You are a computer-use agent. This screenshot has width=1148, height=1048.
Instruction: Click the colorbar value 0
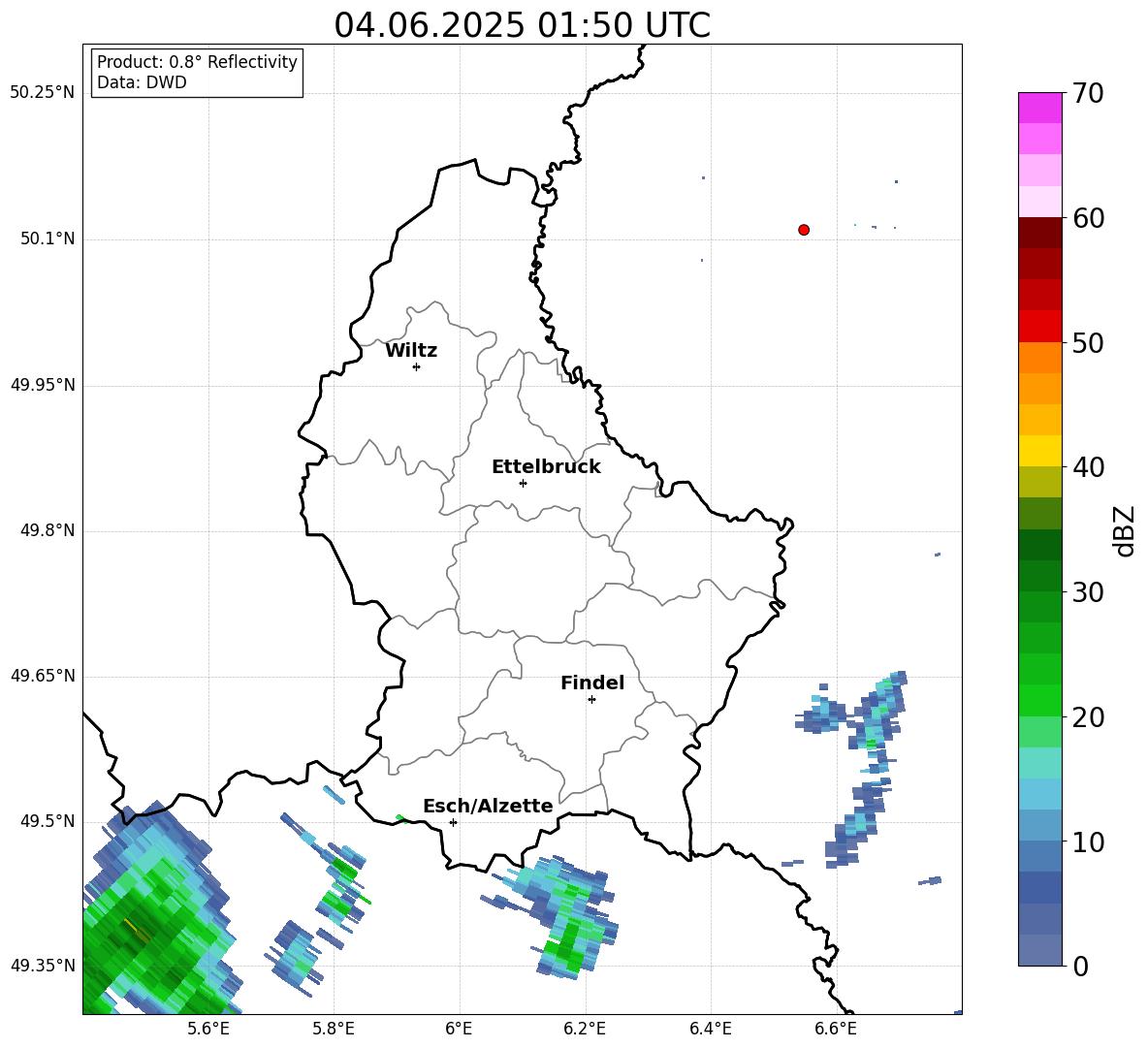click(1080, 966)
